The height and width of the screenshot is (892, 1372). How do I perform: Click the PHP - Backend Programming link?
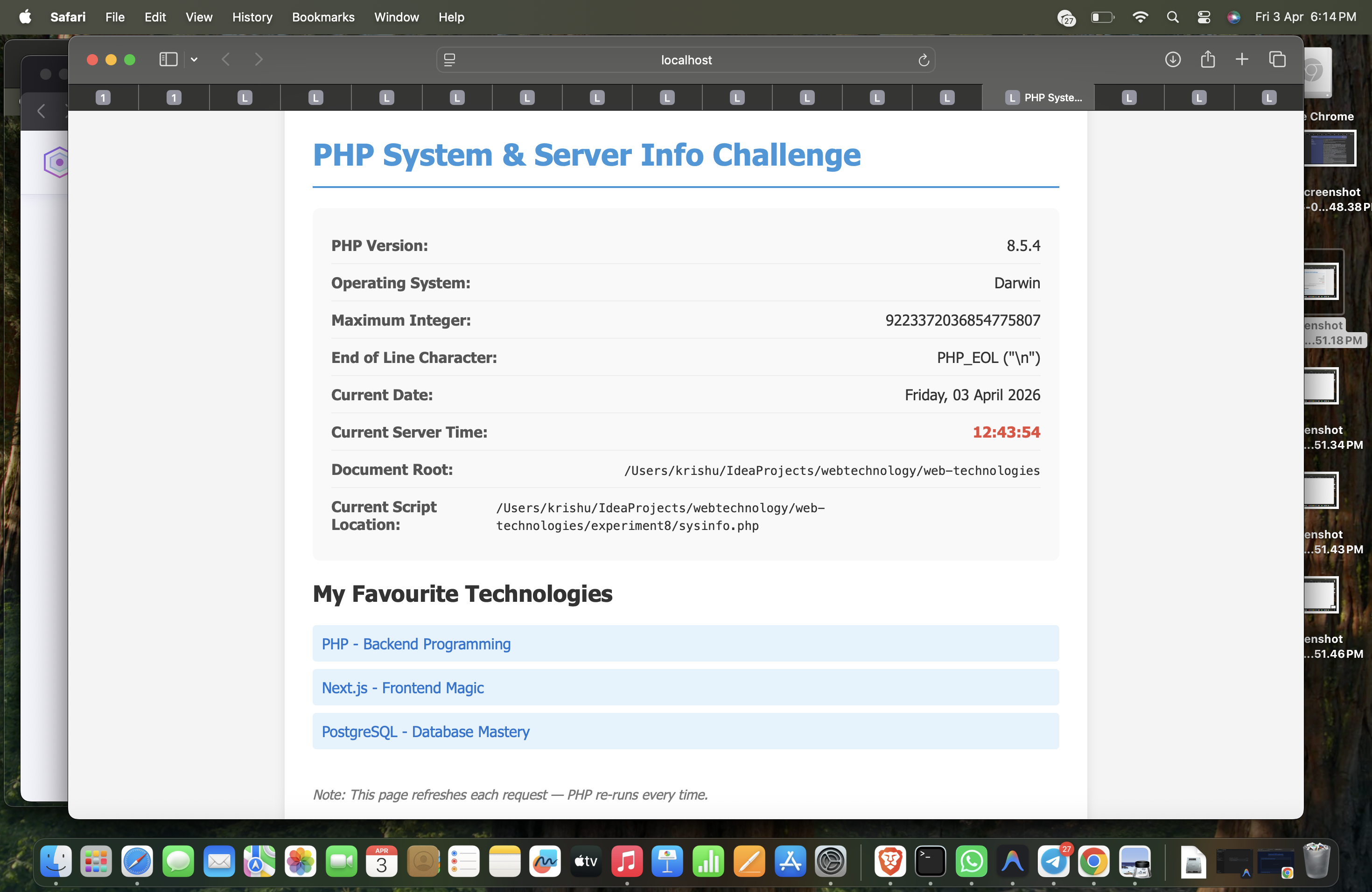point(416,644)
